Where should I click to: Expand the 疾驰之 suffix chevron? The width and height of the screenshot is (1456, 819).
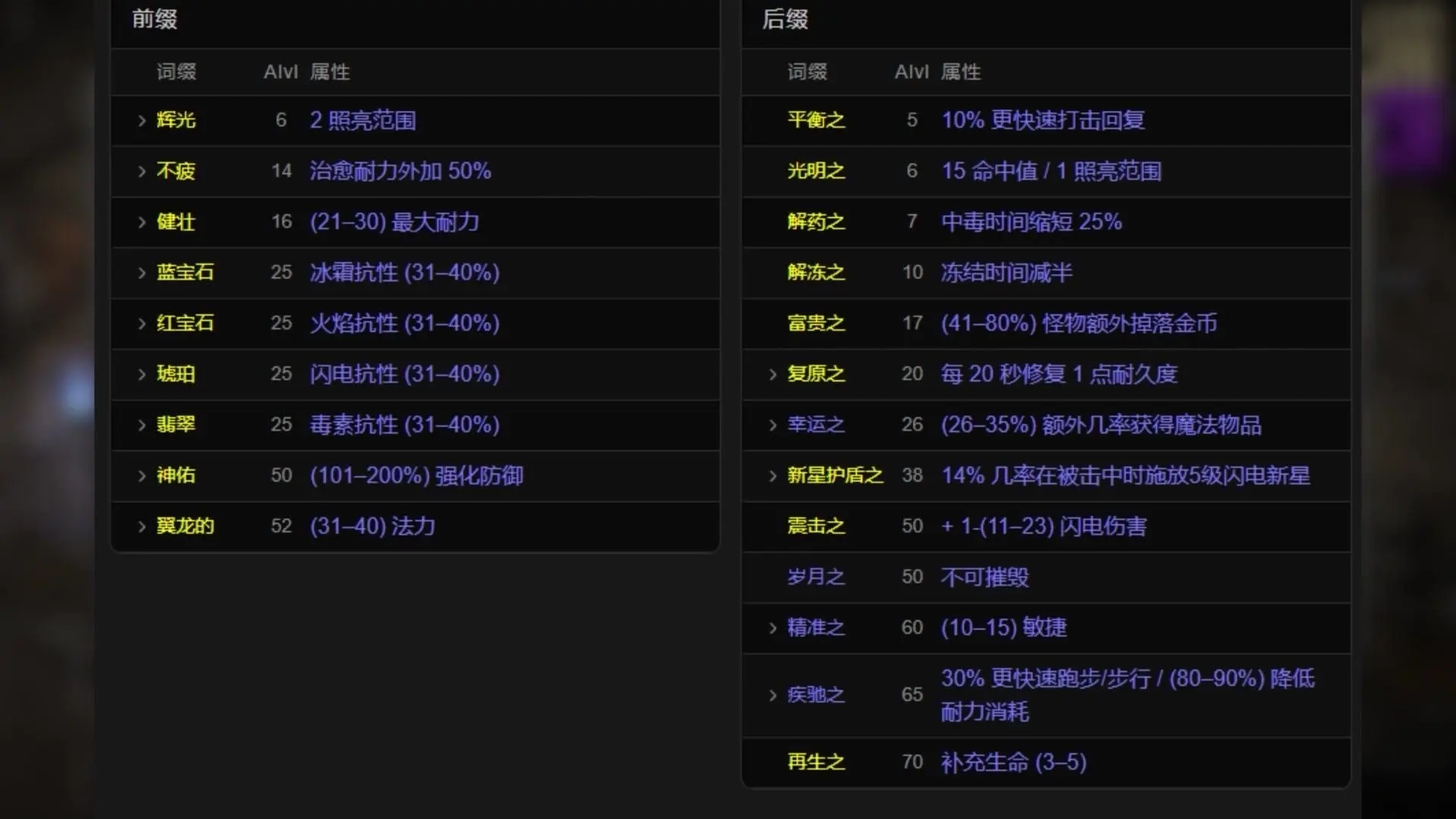click(x=773, y=695)
